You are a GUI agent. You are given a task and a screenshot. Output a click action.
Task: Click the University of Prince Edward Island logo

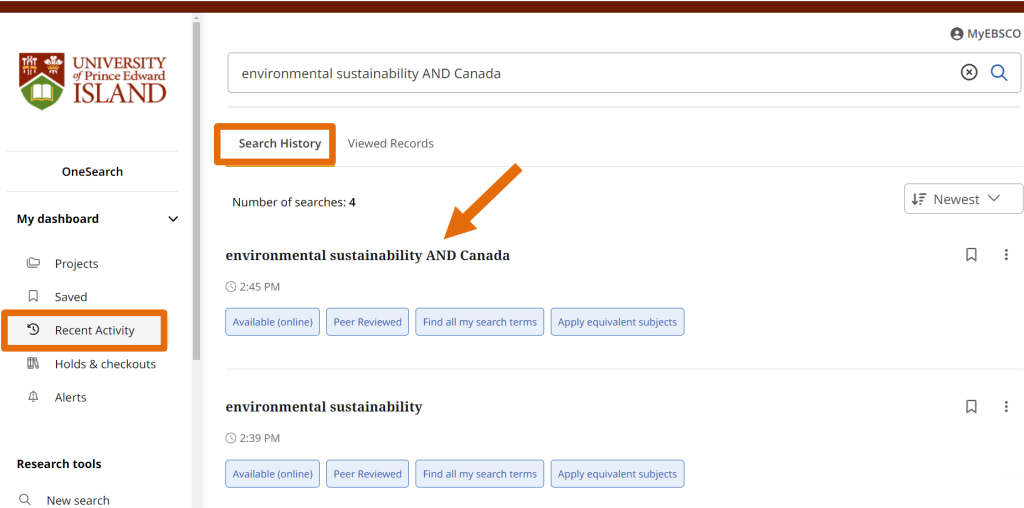click(x=93, y=80)
